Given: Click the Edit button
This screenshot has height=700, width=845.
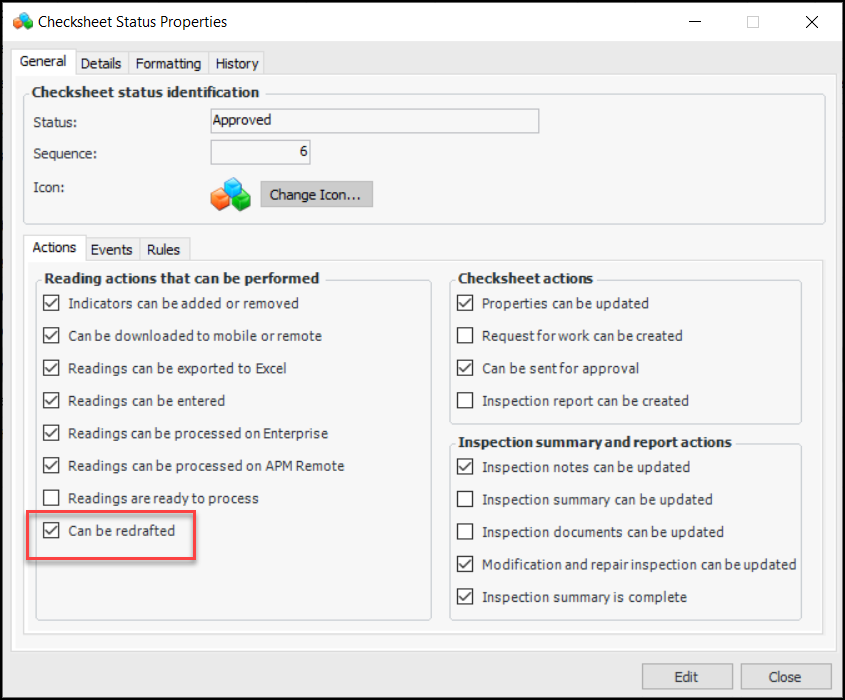Looking at the screenshot, I should pyautogui.click(x=686, y=677).
